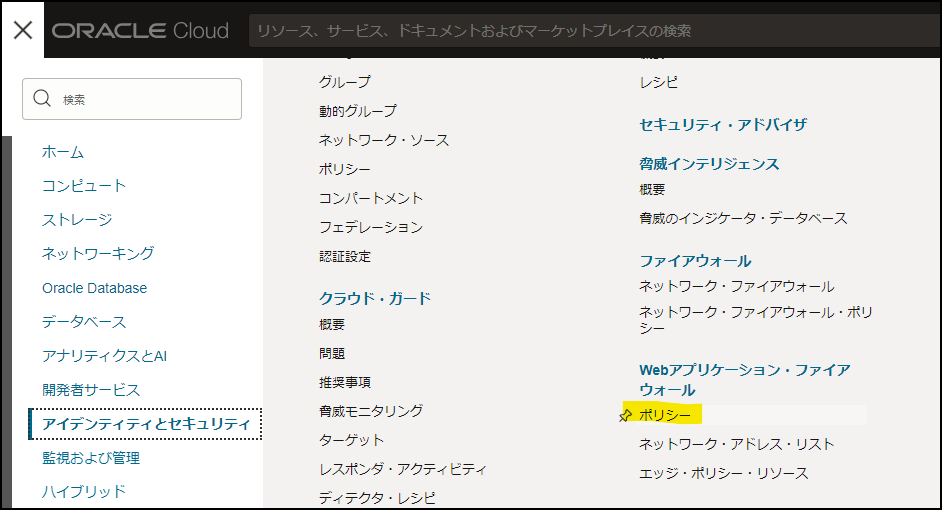Viewport: 942px width, 510px height.
Task: Open 推奨事項 link
Action: [x=345, y=382]
